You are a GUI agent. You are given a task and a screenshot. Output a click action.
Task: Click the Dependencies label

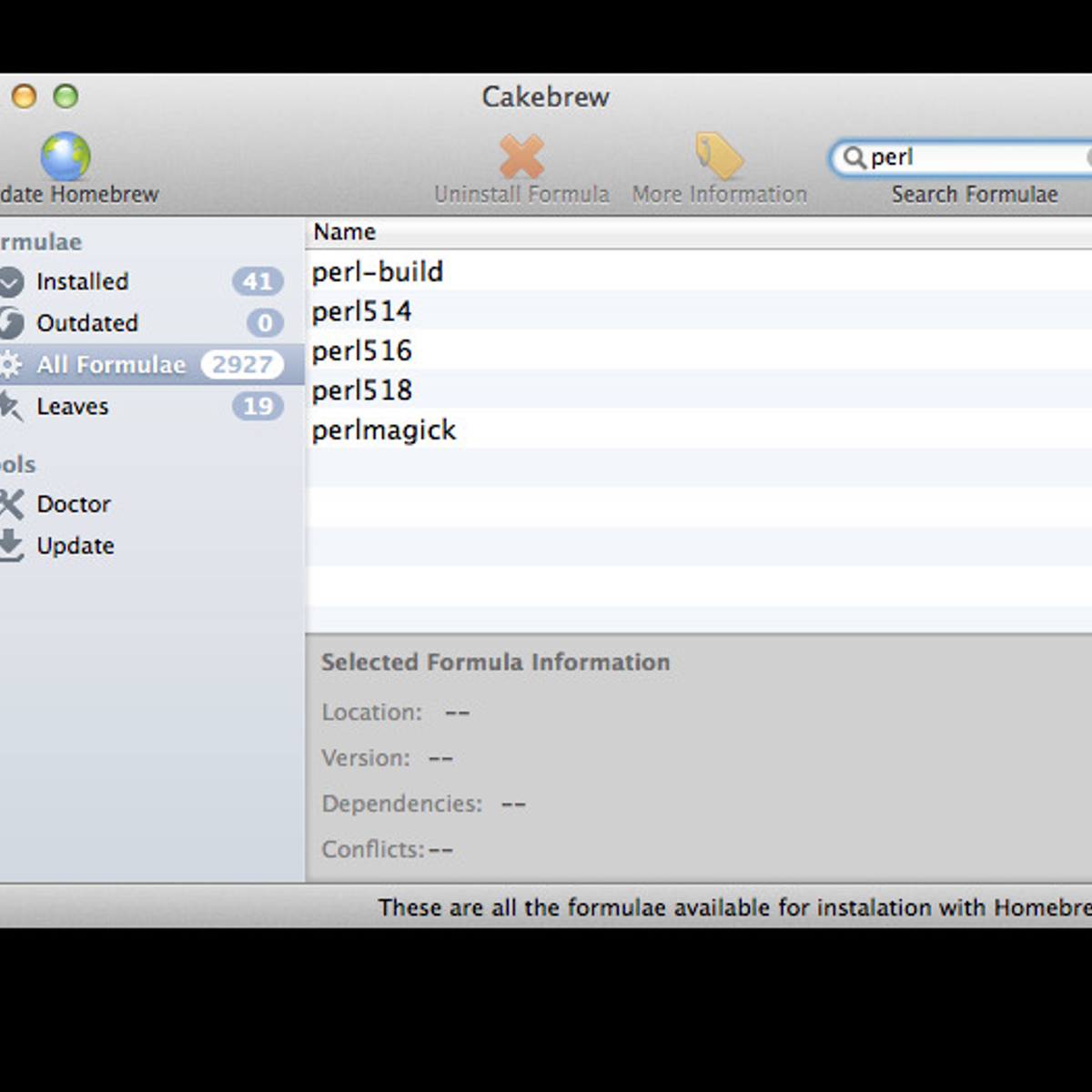pyautogui.click(x=401, y=804)
